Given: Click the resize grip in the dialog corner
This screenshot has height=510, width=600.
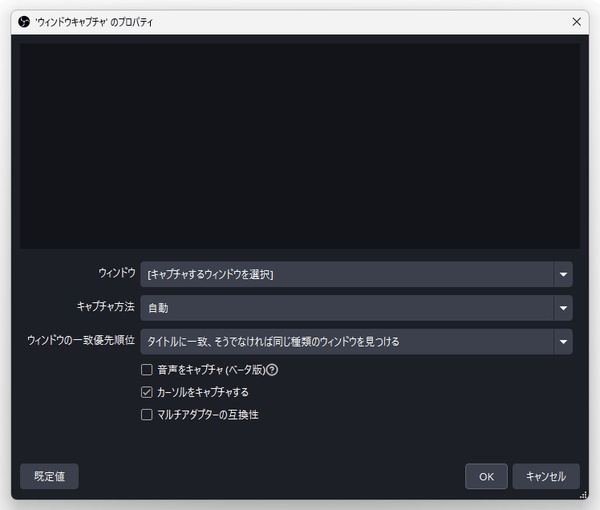Looking at the screenshot, I should pyautogui.click(x=583, y=494).
